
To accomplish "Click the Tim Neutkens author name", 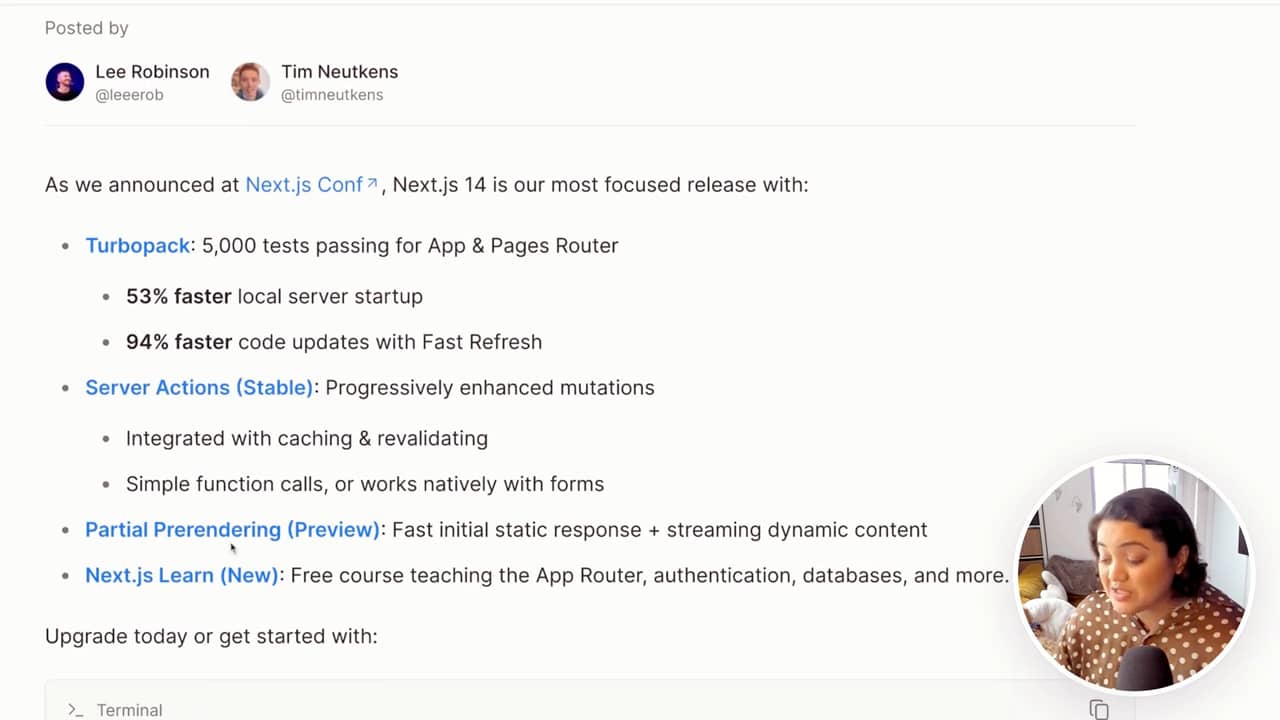I will tap(339, 72).
